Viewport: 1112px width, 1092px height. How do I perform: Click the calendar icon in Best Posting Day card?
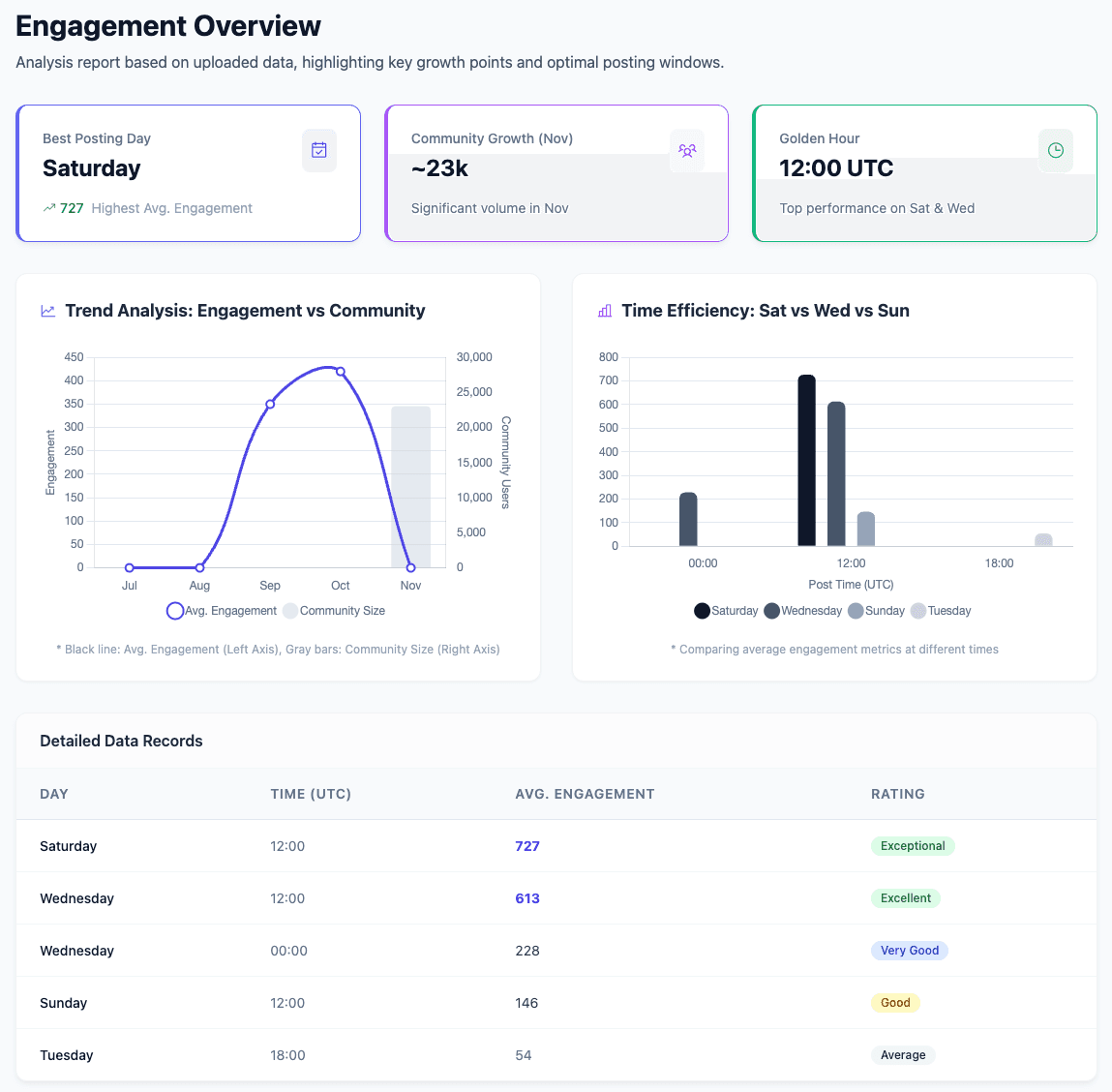319,150
